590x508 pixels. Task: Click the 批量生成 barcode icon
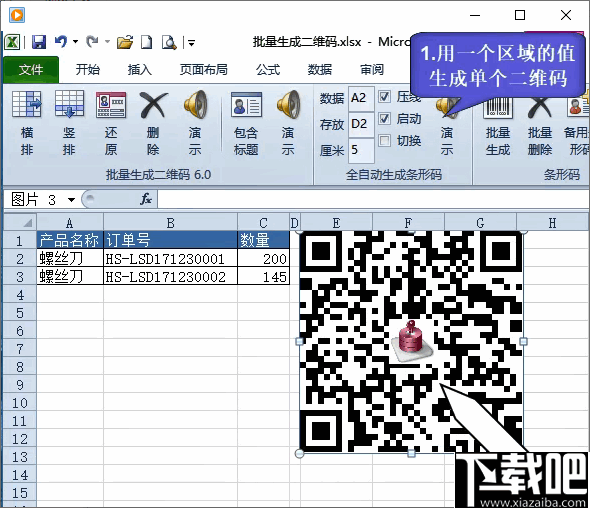(498, 107)
